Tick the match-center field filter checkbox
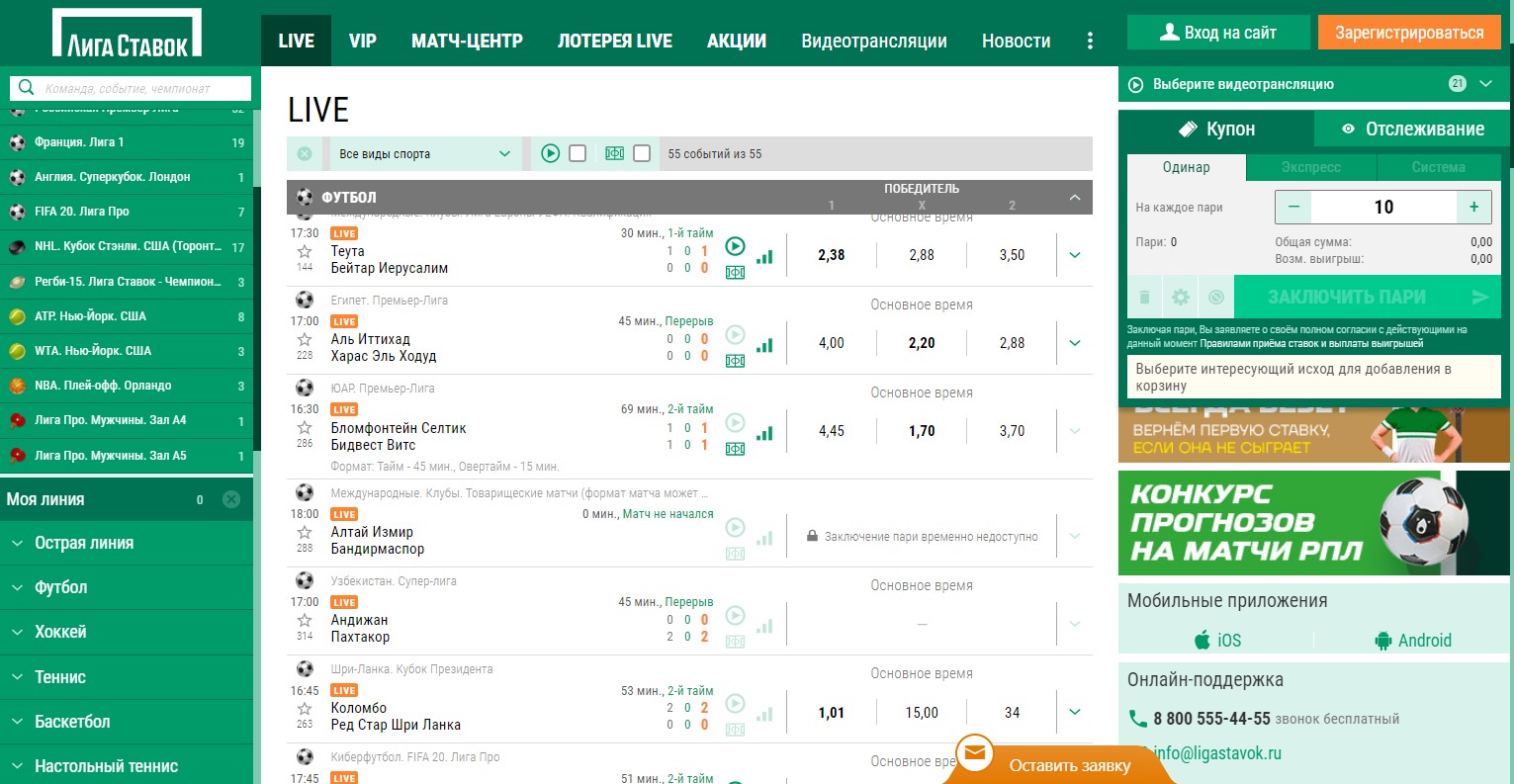The width and height of the screenshot is (1514, 784). click(x=642, y=153)
